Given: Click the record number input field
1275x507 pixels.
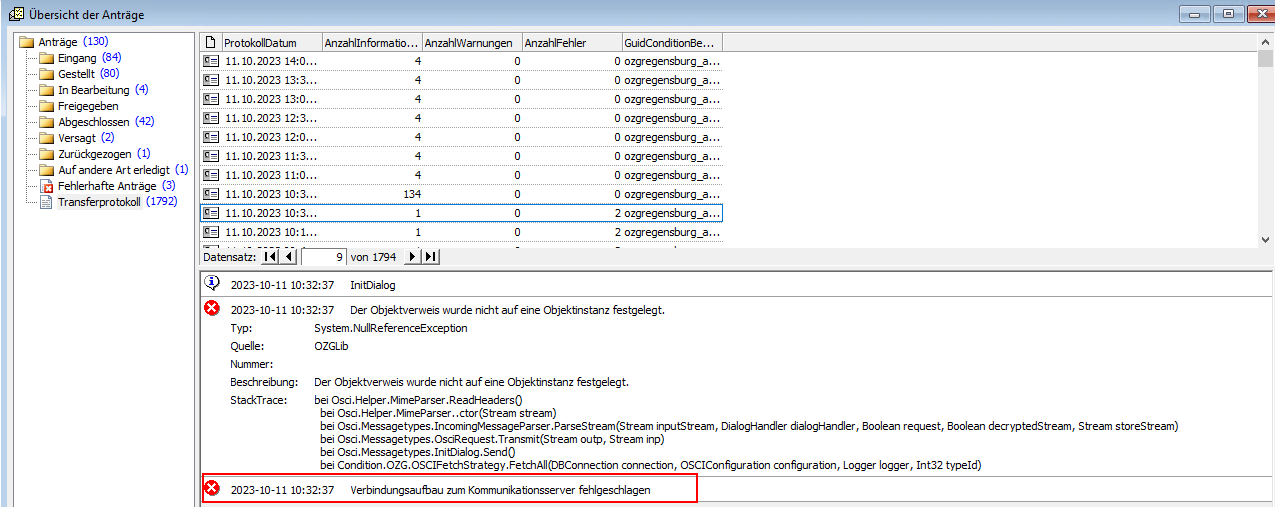Looking at the screenshot, I should click(323, 257).
